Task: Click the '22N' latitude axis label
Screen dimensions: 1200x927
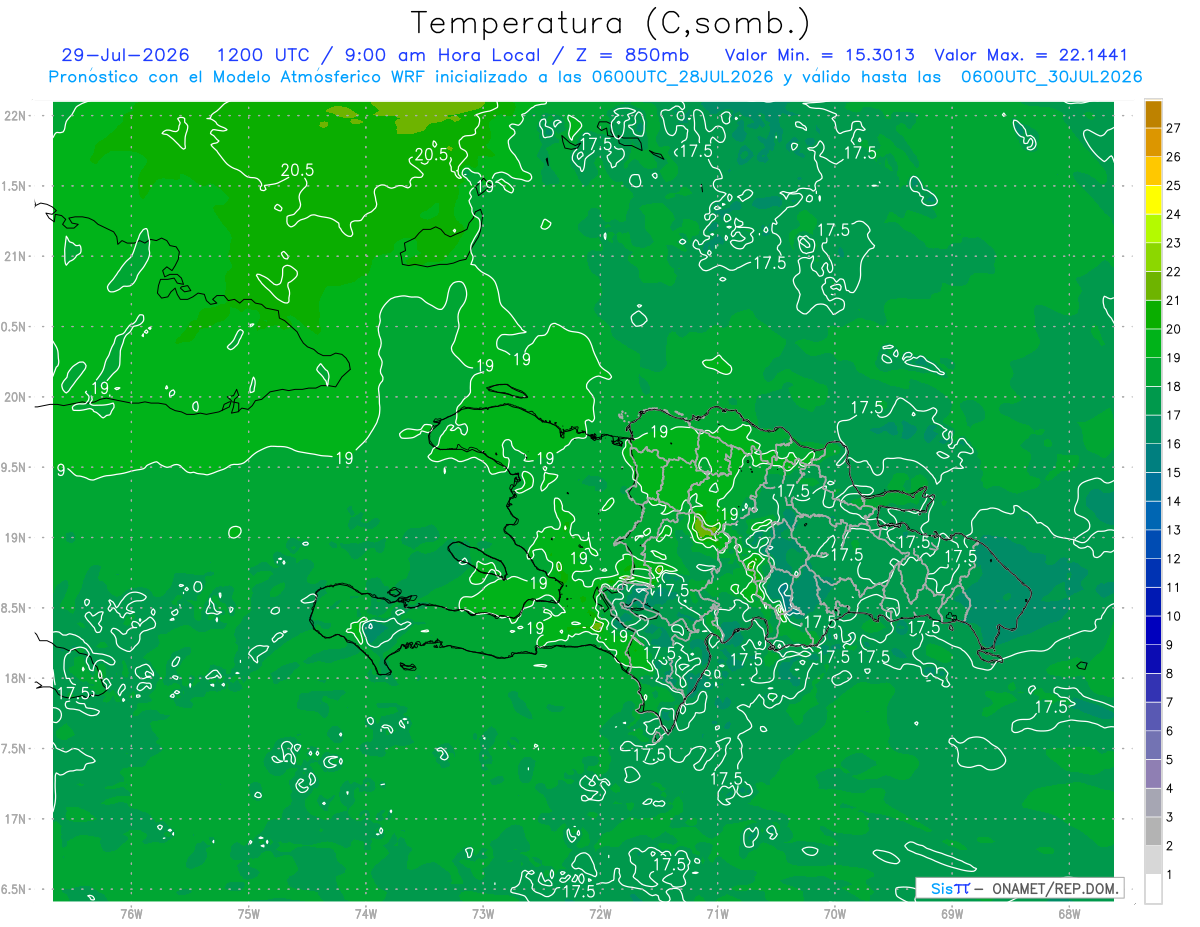Action: (14, 115)
